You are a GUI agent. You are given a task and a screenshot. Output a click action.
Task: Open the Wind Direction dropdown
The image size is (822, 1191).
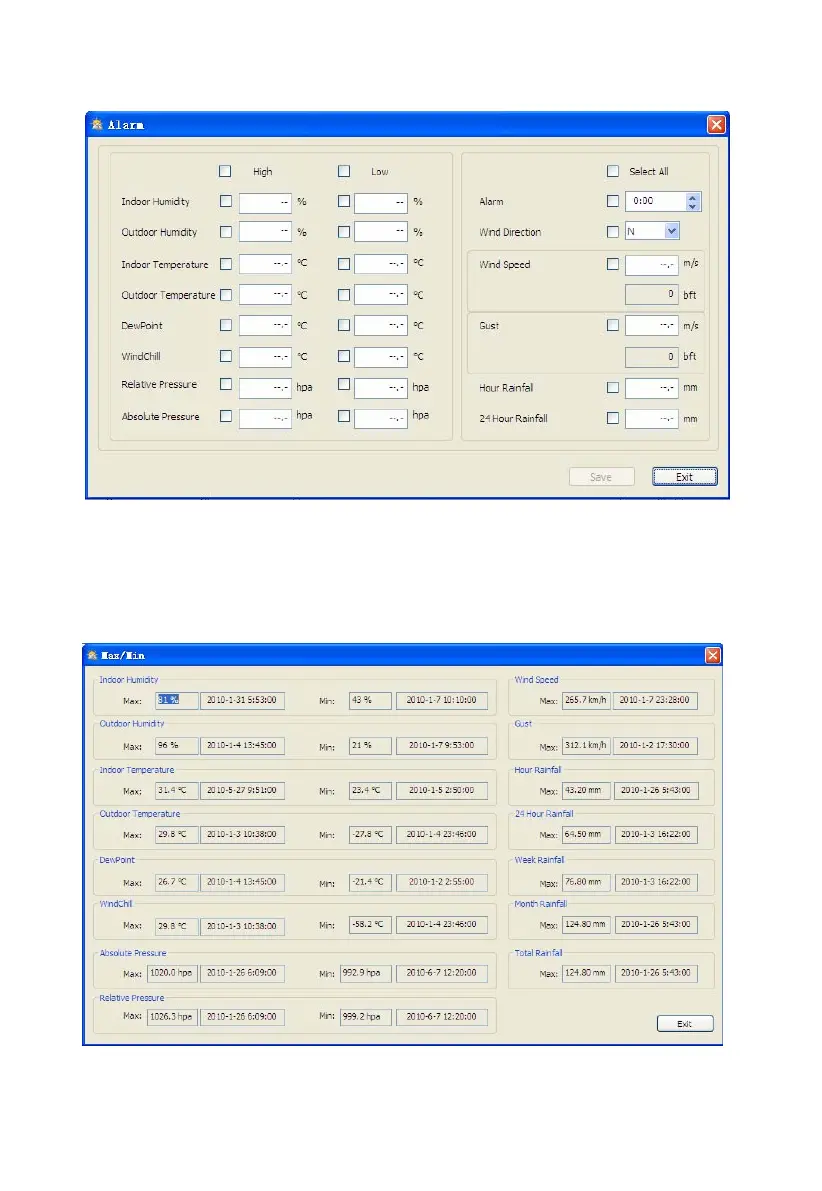(x=672, y=231)
